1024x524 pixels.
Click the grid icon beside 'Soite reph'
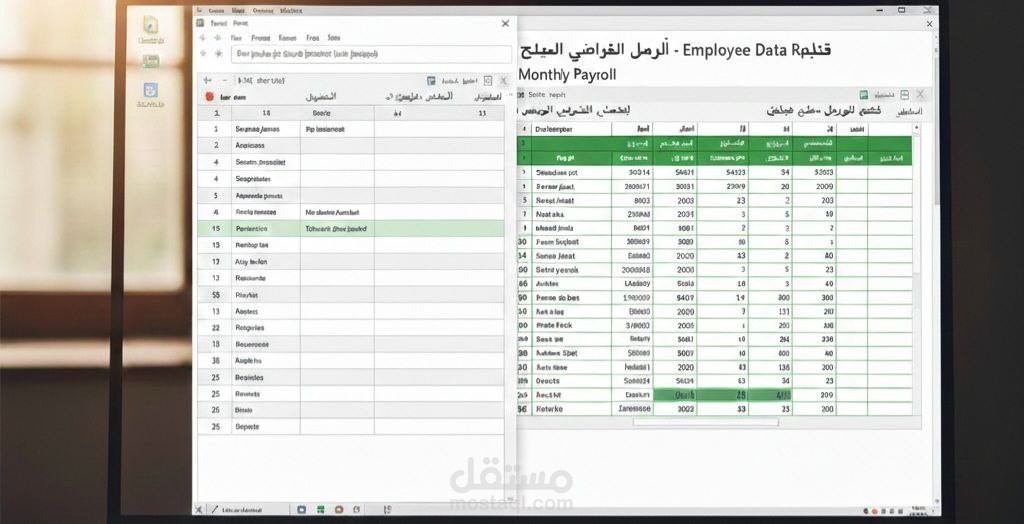[x=521, y=95]
